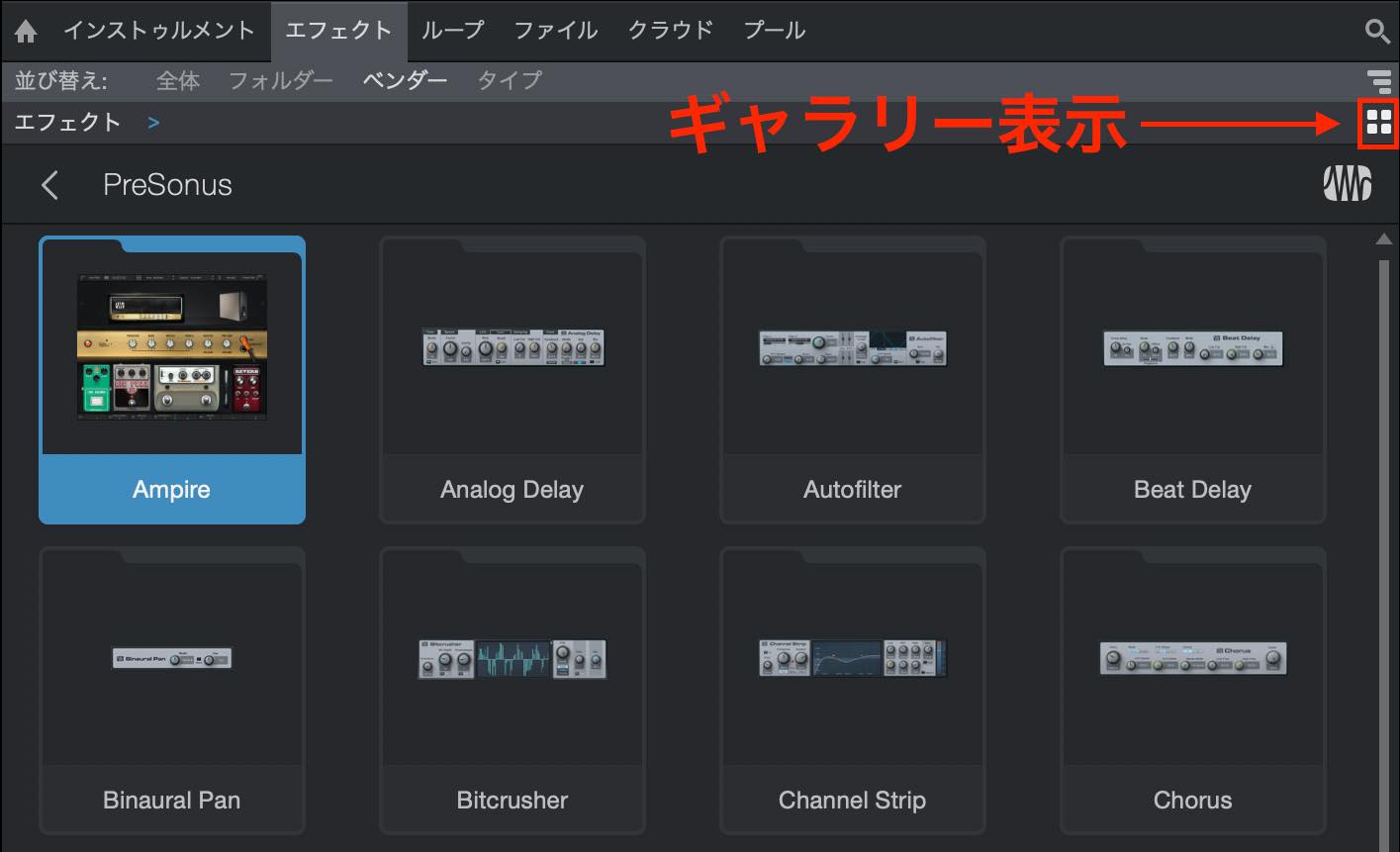
Task: Click the PreSonus vendor logo
Action: click(1348, 184)
